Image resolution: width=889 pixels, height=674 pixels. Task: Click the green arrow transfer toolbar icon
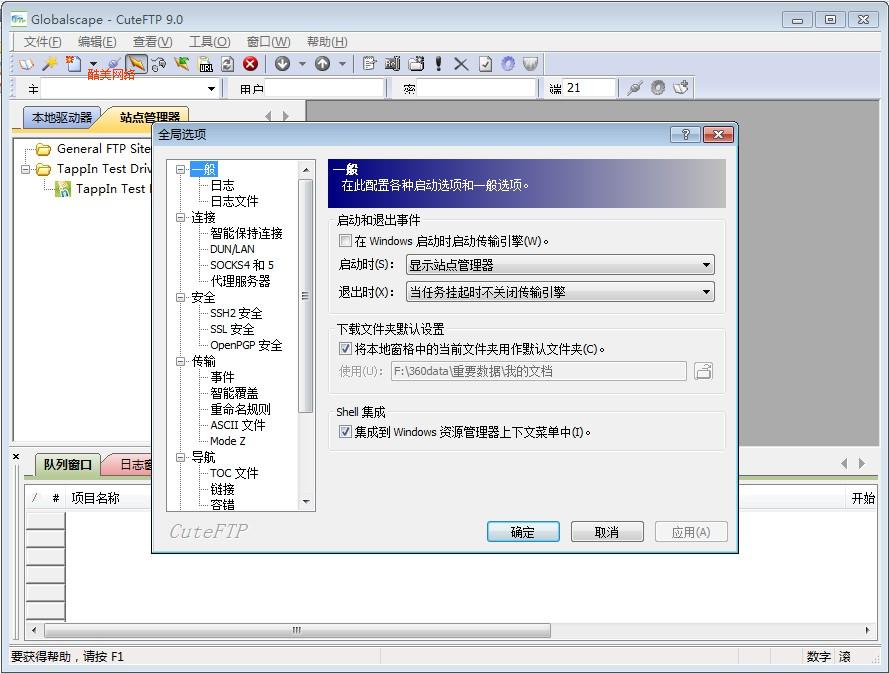182,64
